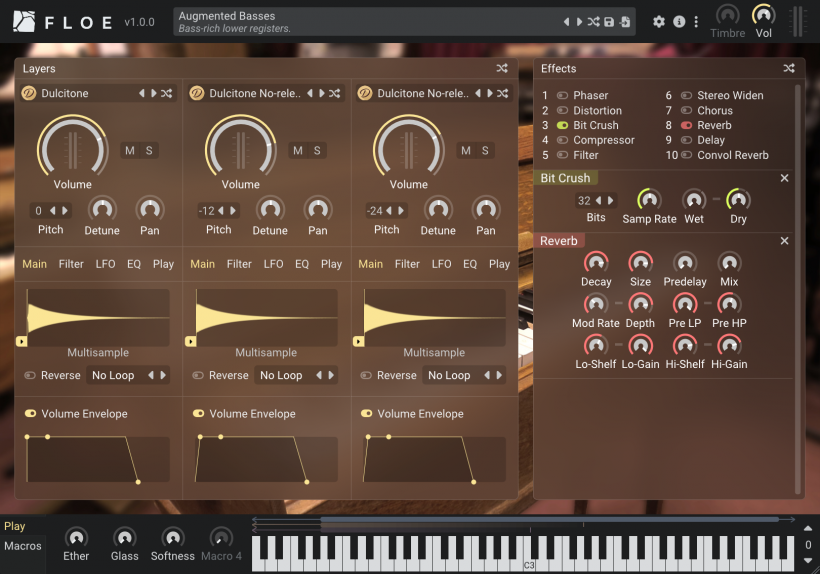820x574 pixels.
Task: Toggle first layer Volume Envelope switch
Action: 30,414
